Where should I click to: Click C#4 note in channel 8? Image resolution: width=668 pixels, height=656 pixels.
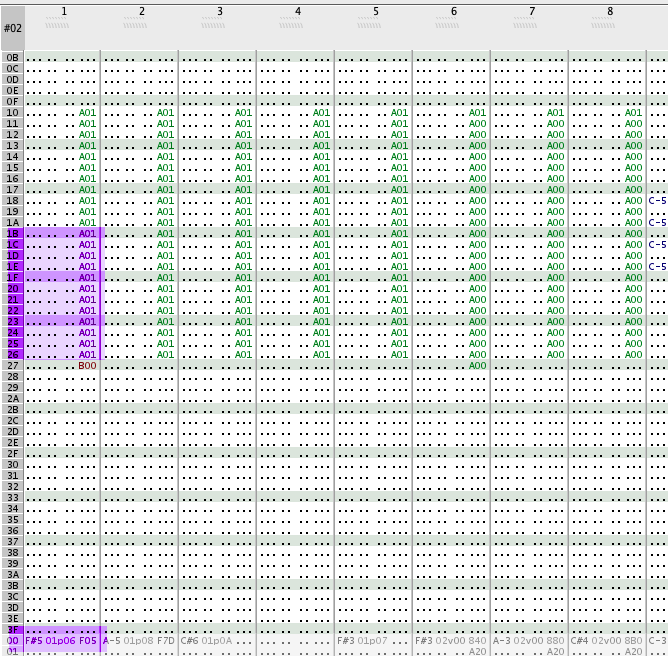[579, 641]
